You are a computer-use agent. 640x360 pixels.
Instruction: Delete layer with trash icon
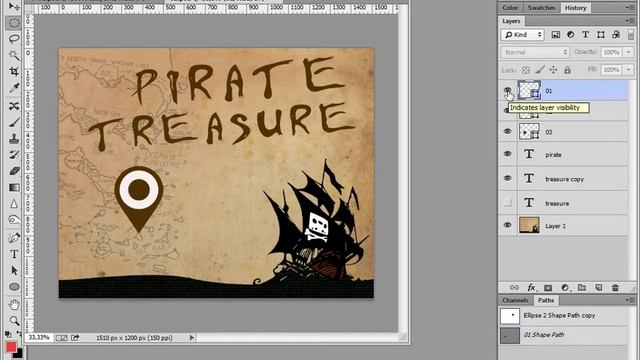pos(615,288)
